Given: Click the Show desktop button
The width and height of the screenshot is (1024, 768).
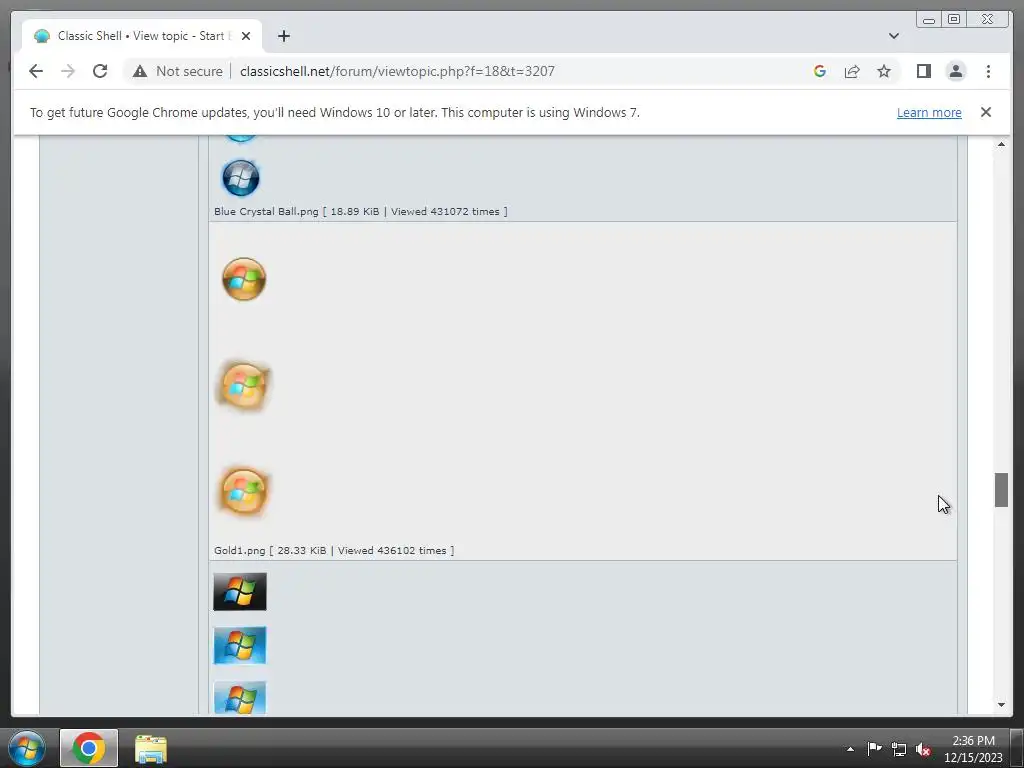Looking at the screenshot, I should pos(1017,748).
